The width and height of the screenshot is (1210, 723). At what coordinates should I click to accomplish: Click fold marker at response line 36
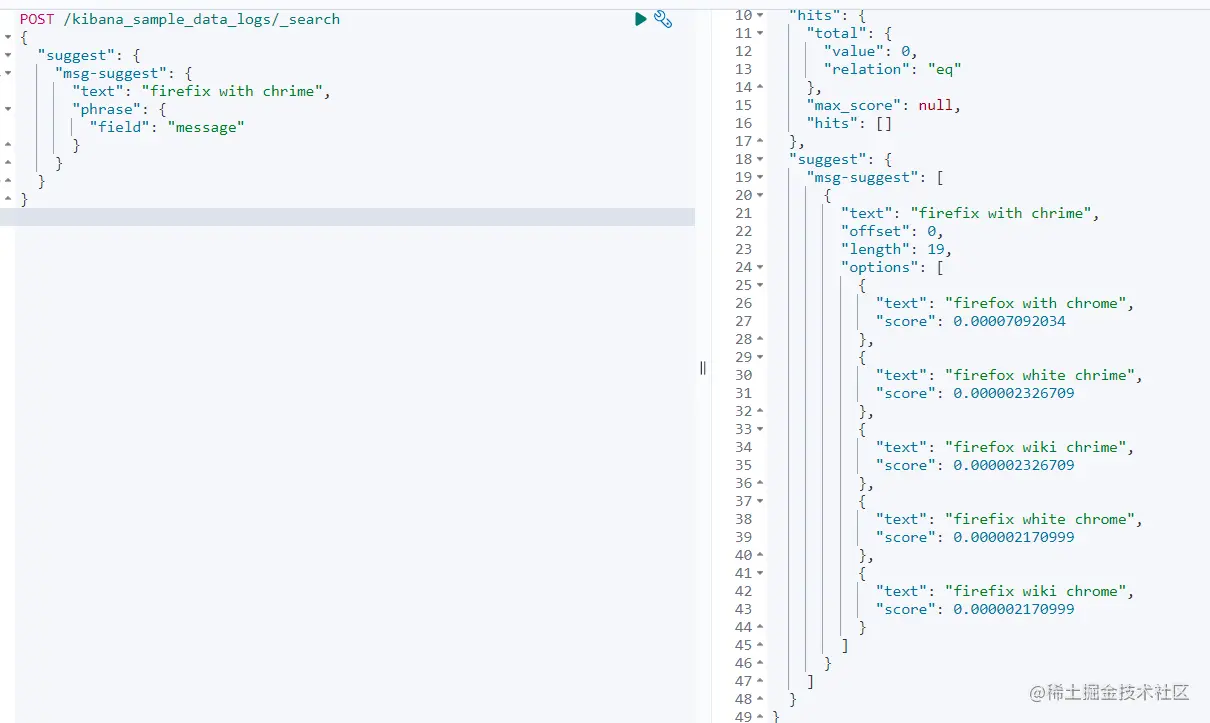click(x=761, y=483)
